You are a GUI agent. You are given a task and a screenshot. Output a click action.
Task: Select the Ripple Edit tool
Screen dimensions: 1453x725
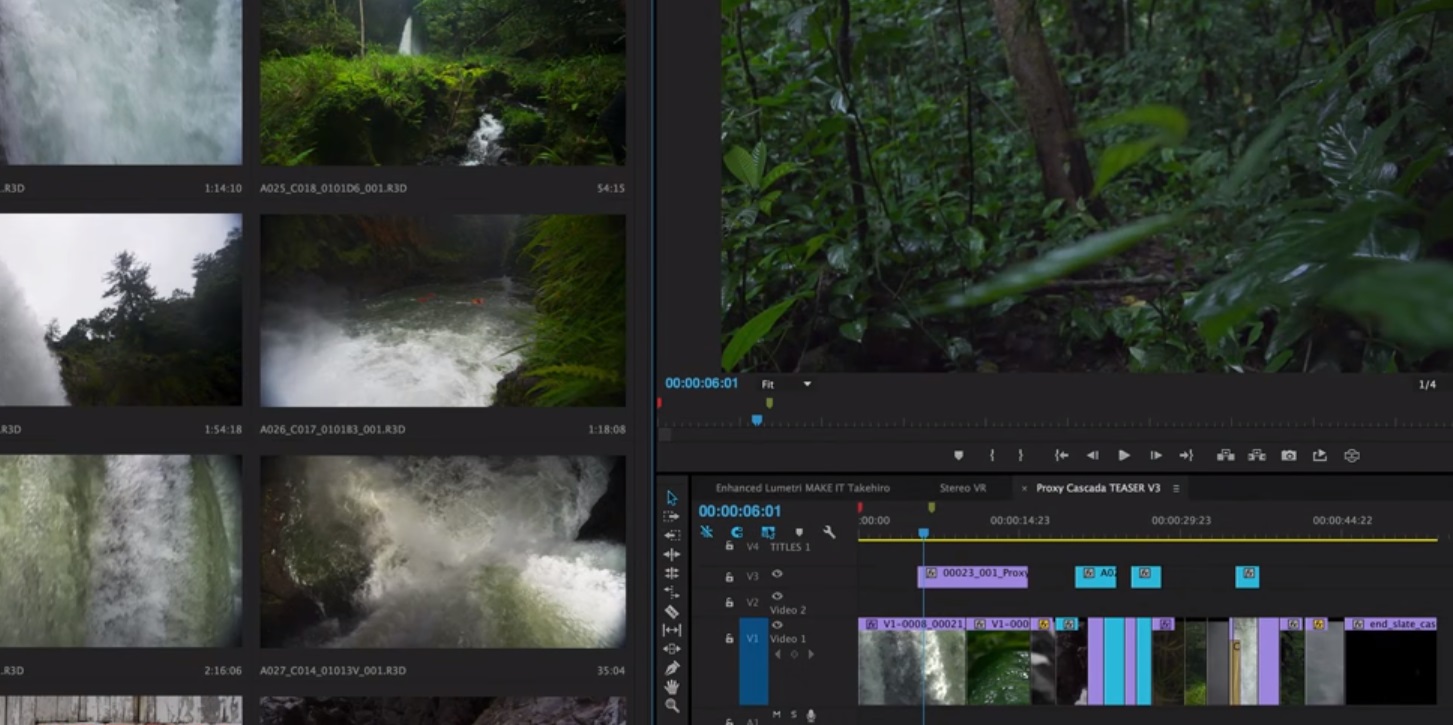coord(672,554)
